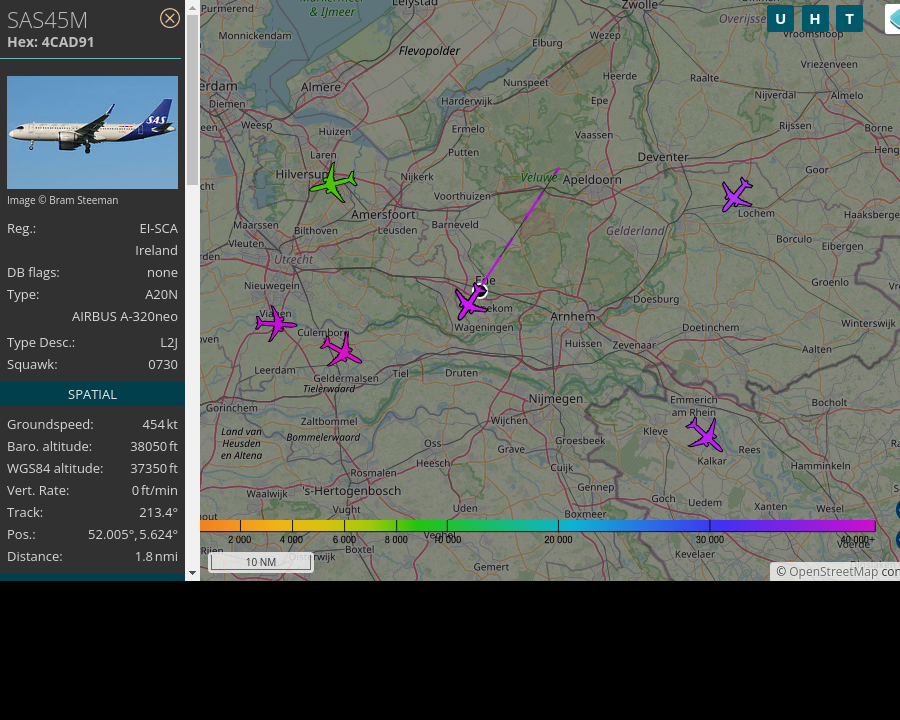Click the T map toggle button
This screenshot has width=900, height=720.
pyautogui.click(x=849, y=19)
